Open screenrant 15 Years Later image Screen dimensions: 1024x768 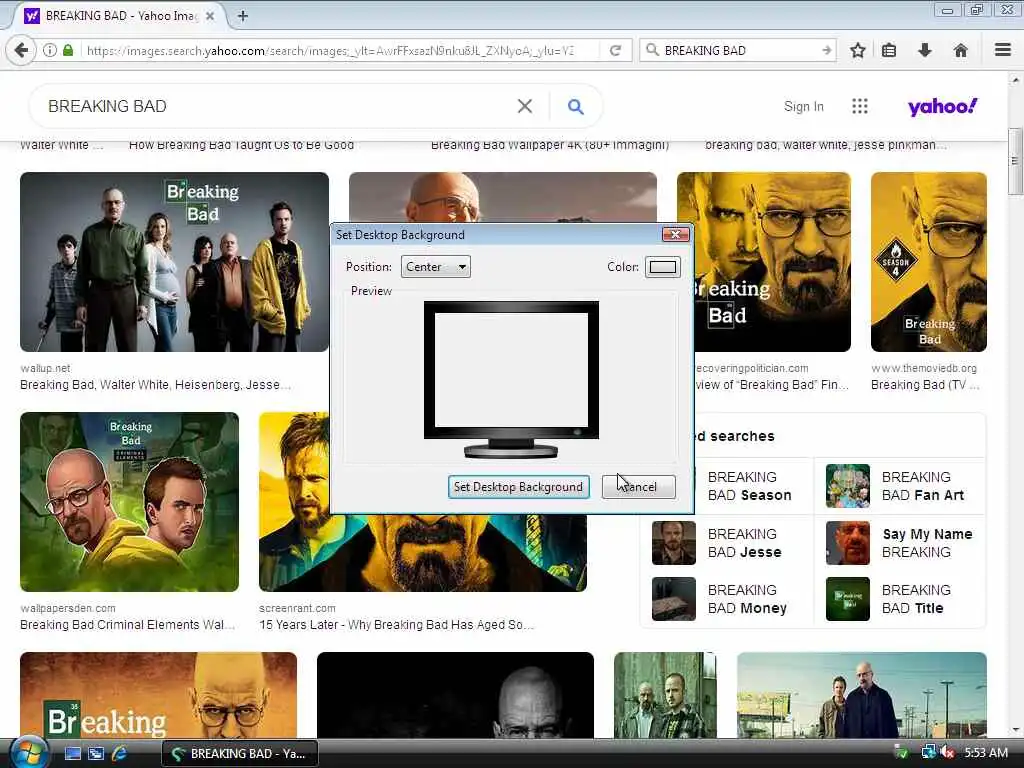click(423, 554)
